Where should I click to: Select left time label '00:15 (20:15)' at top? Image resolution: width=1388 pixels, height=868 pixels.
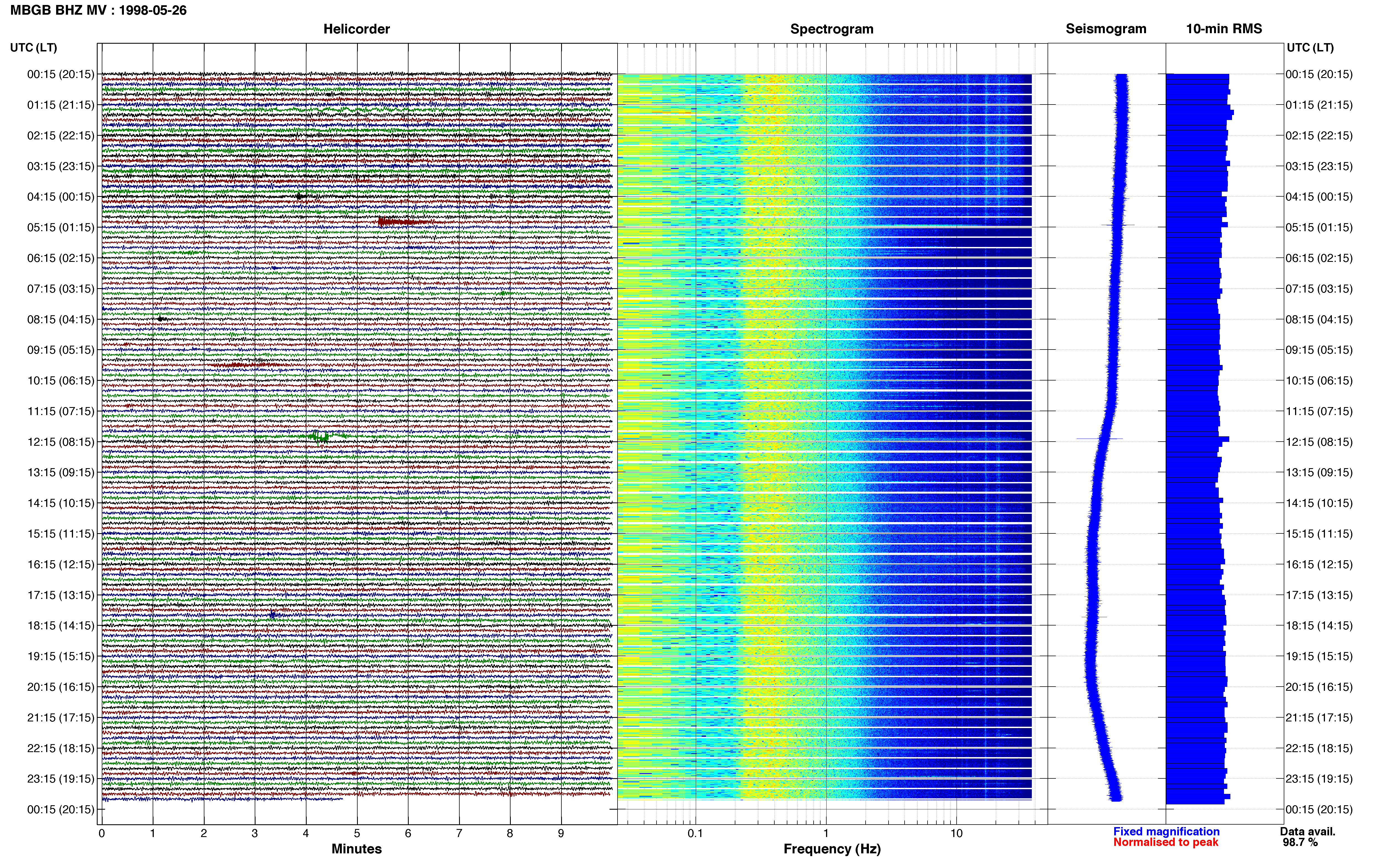click(60, 74)
